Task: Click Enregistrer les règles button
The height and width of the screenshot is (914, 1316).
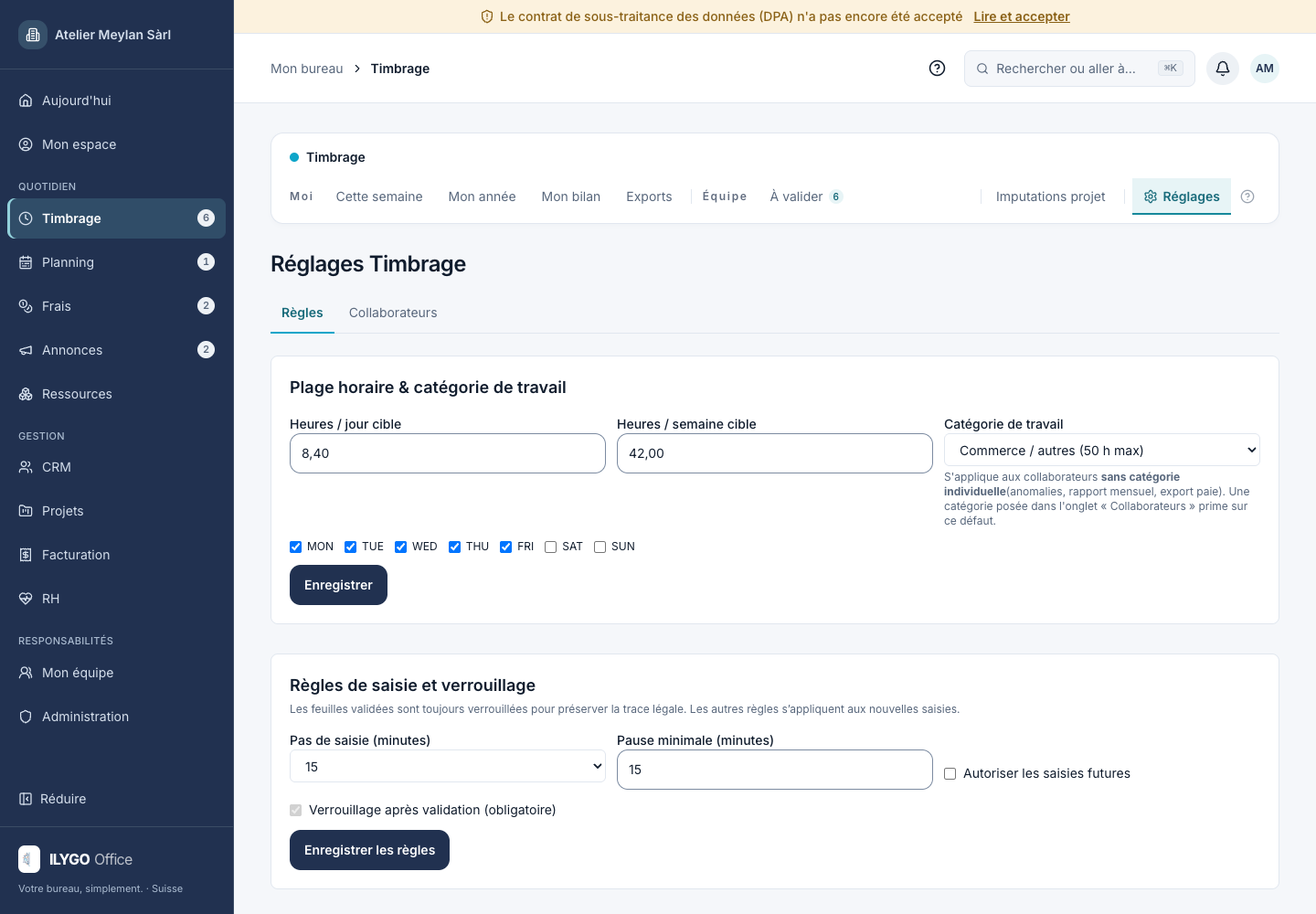Action: [x=369, y=850]
